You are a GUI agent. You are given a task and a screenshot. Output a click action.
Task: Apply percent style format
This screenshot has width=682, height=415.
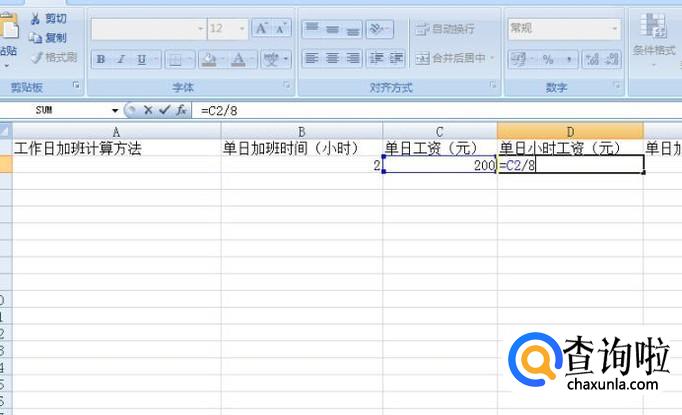pos(548,59)
